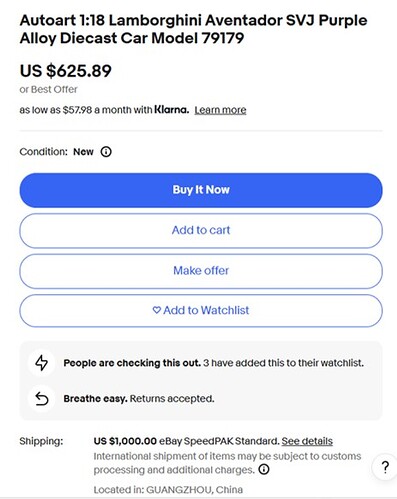Screen dimensions: 397x499
Task: Add the Lamborghini model to cart
Action: pyautogui.click(x=201, y=230)
